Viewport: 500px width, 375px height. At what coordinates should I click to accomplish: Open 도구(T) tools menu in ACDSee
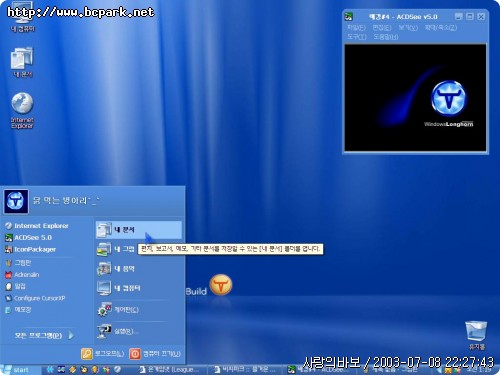pyautogui.click(x=357, y=37)
